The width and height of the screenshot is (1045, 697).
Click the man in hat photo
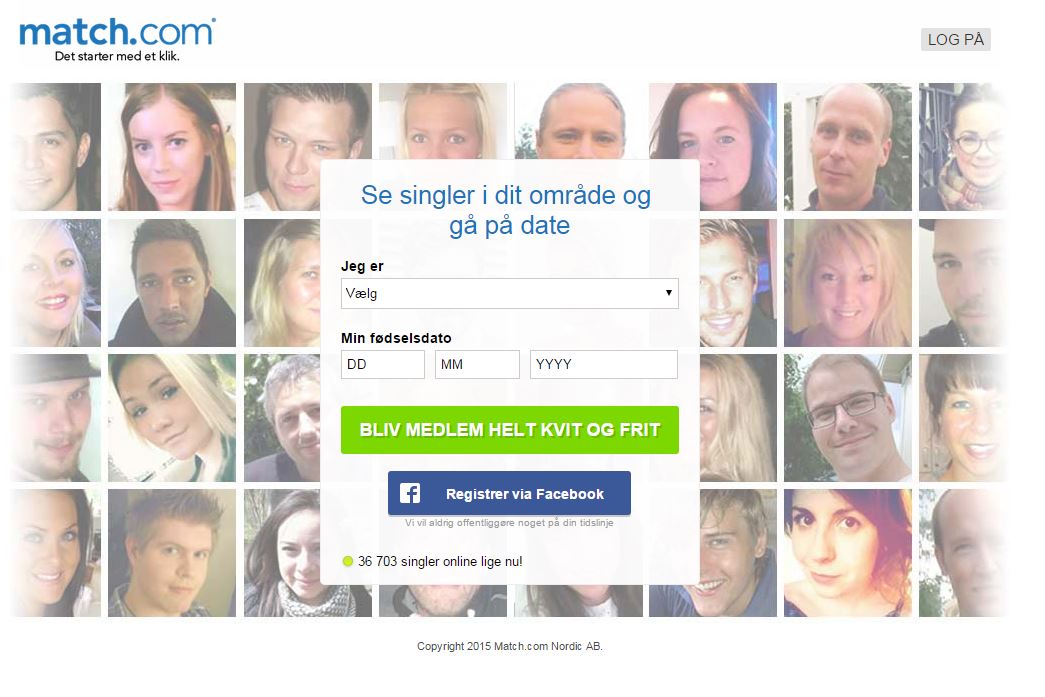[x=56, y=418]
